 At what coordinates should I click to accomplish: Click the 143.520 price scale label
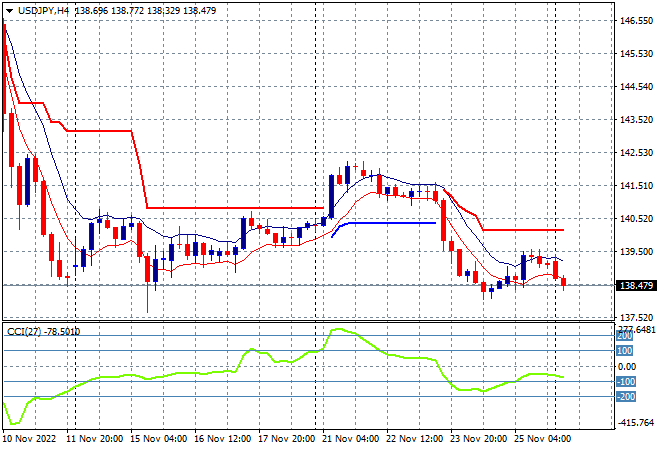[x=636, y=120]
